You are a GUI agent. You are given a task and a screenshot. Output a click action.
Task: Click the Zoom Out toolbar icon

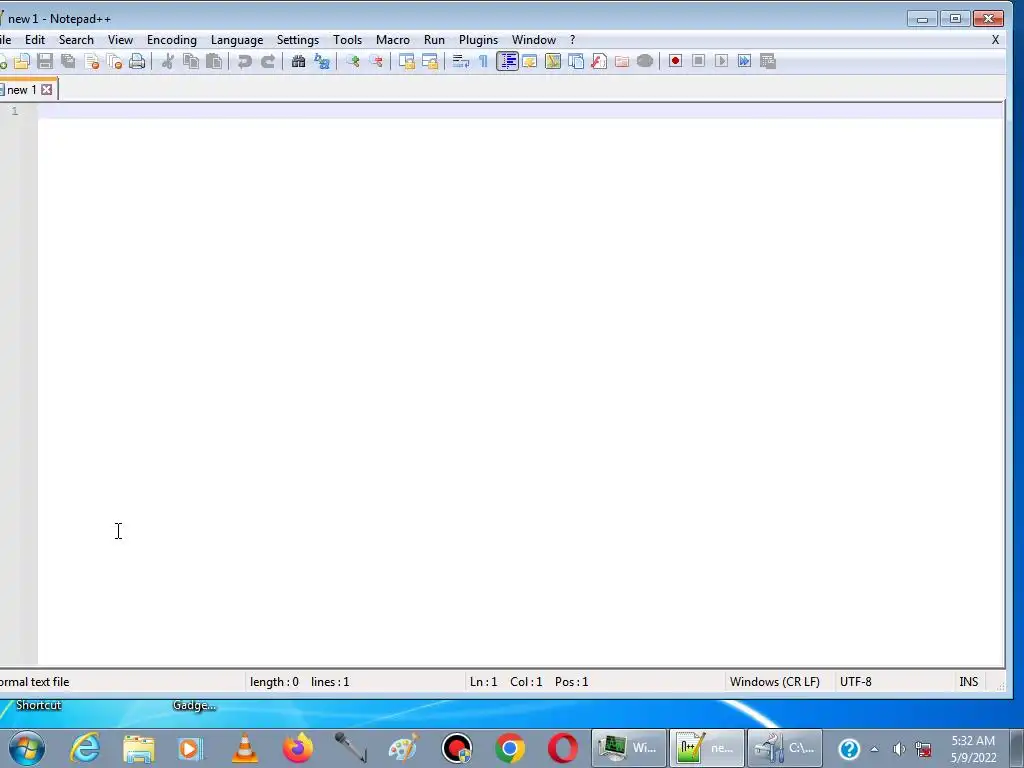376,61
